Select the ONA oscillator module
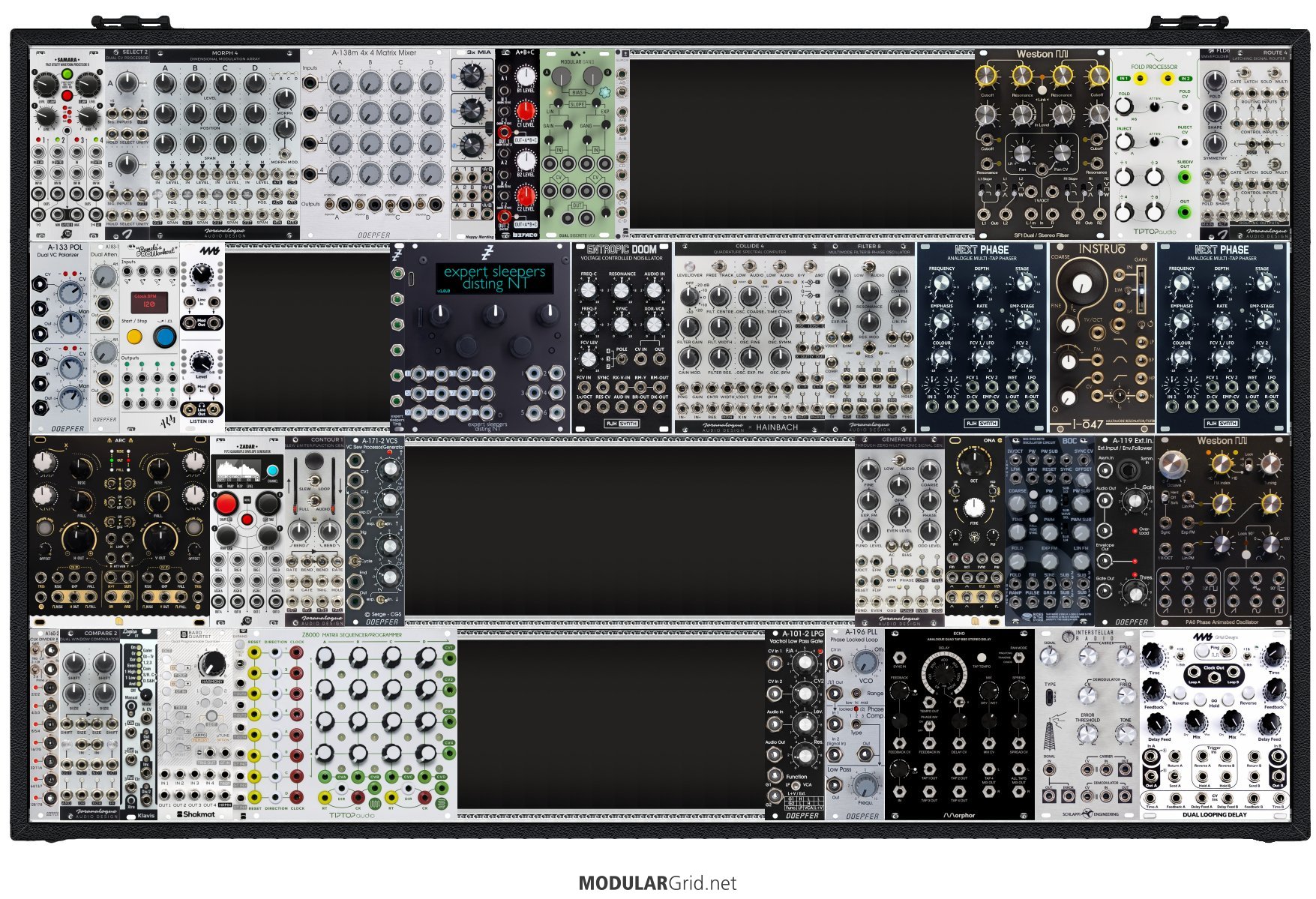Screen dimensions: 1316x899 (x=975, y=531)
